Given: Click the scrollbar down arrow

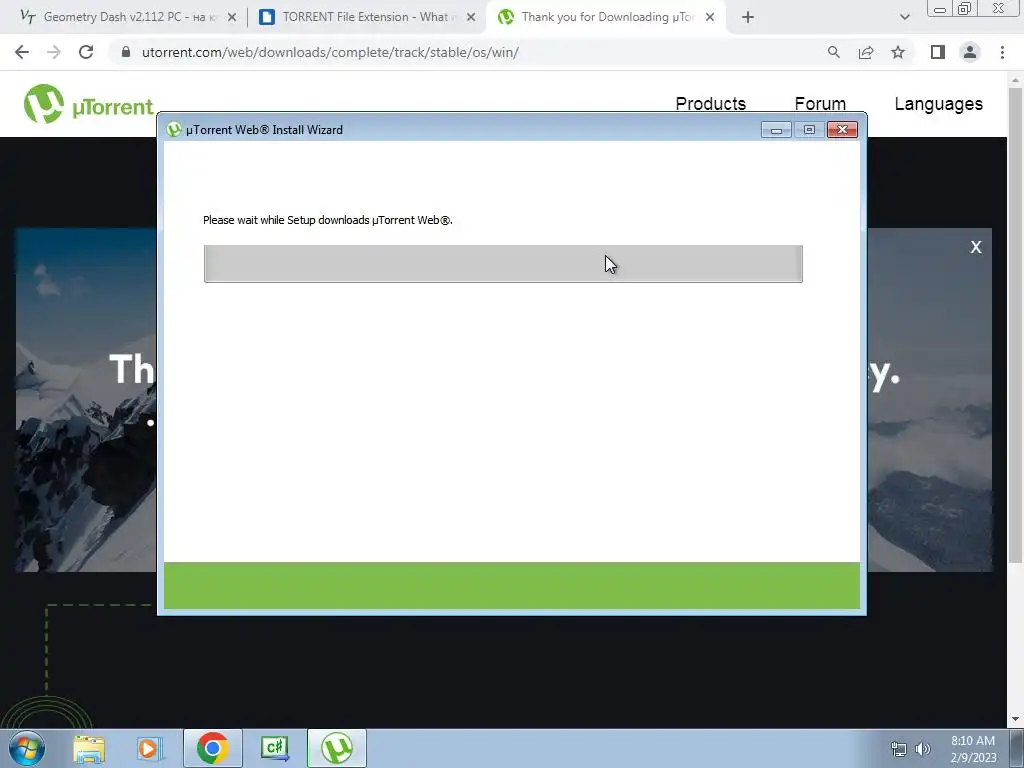Looking at the screenshot, I should 1015,719.
